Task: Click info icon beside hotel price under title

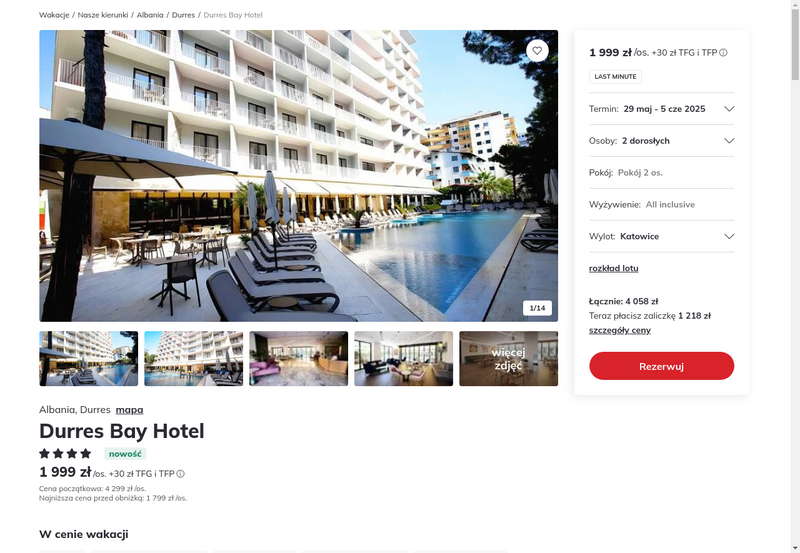Action: point(181,474)
